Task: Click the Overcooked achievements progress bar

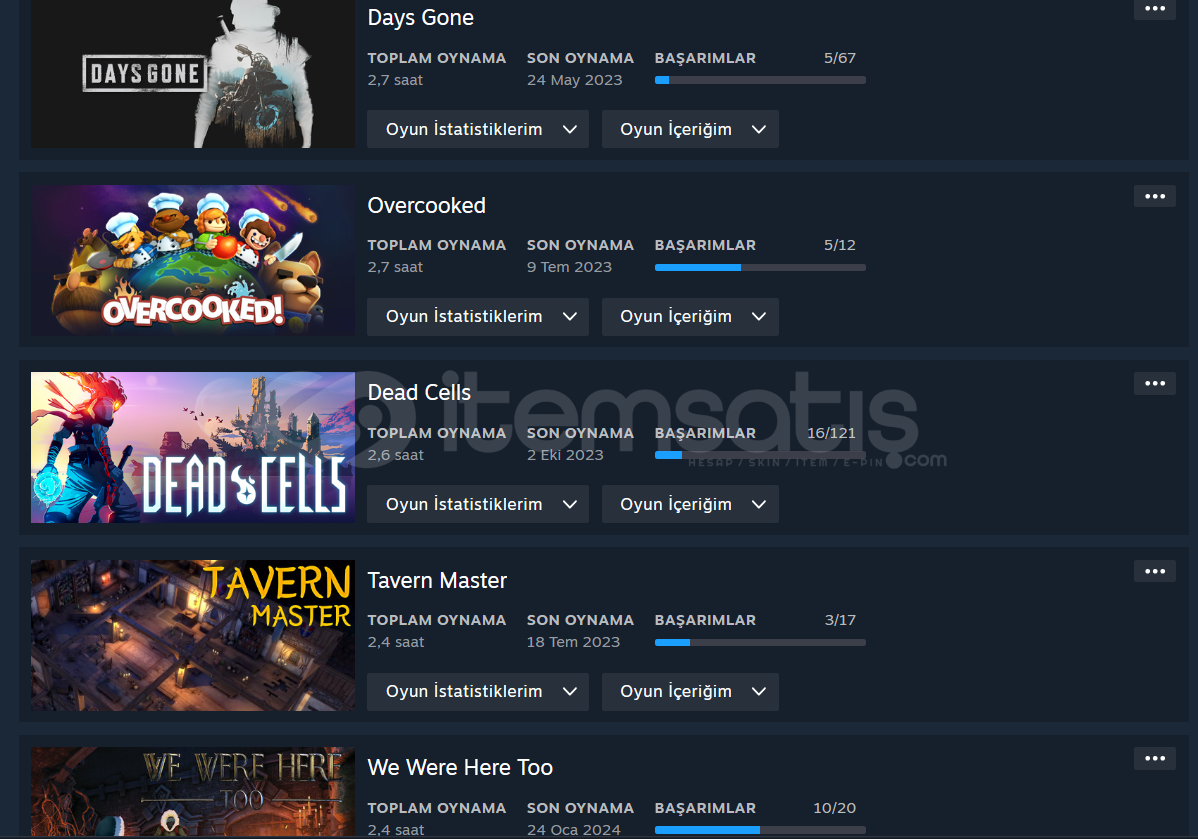Action: 760,267
